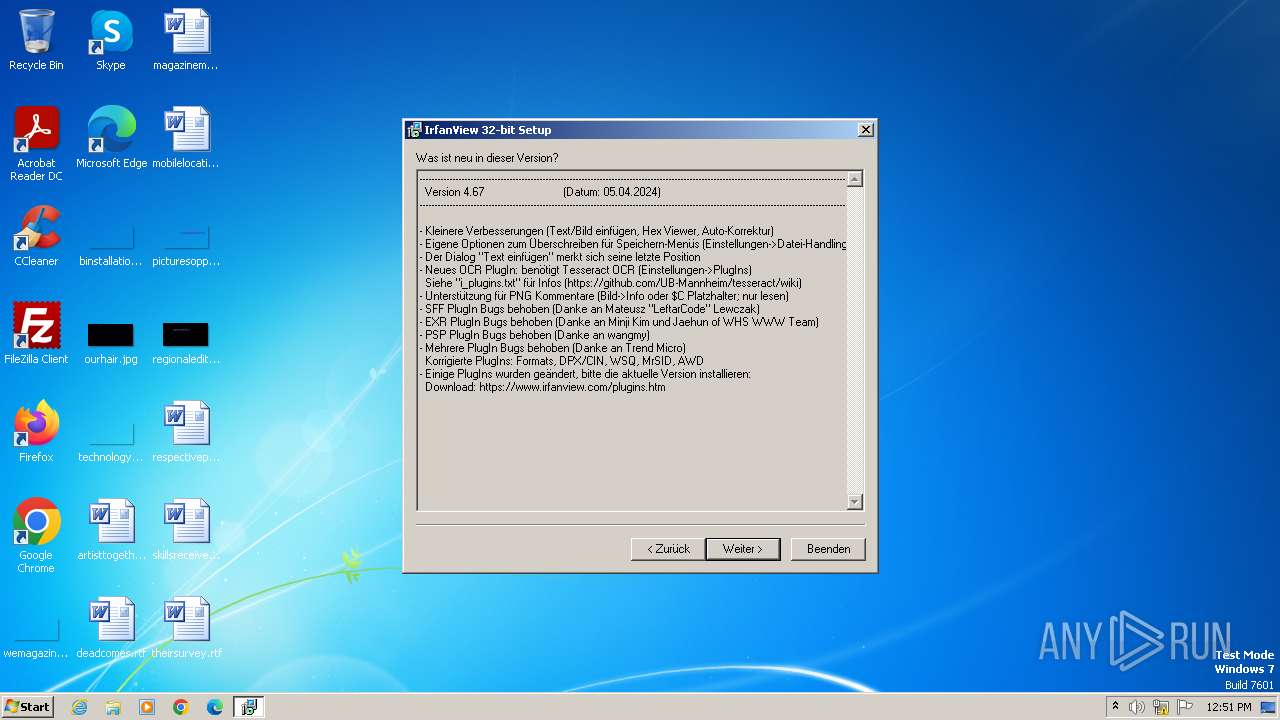
Task: Click the changelog scrollbar down arrow
Action: 854,502
